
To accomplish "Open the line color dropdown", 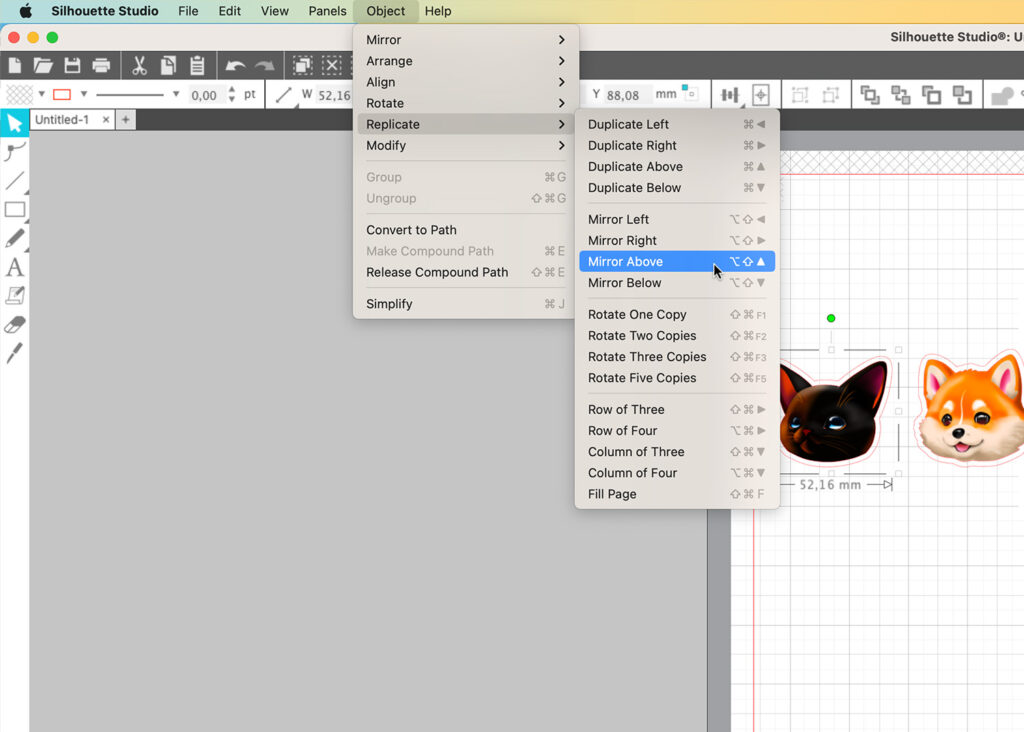I will coord(84,95).
